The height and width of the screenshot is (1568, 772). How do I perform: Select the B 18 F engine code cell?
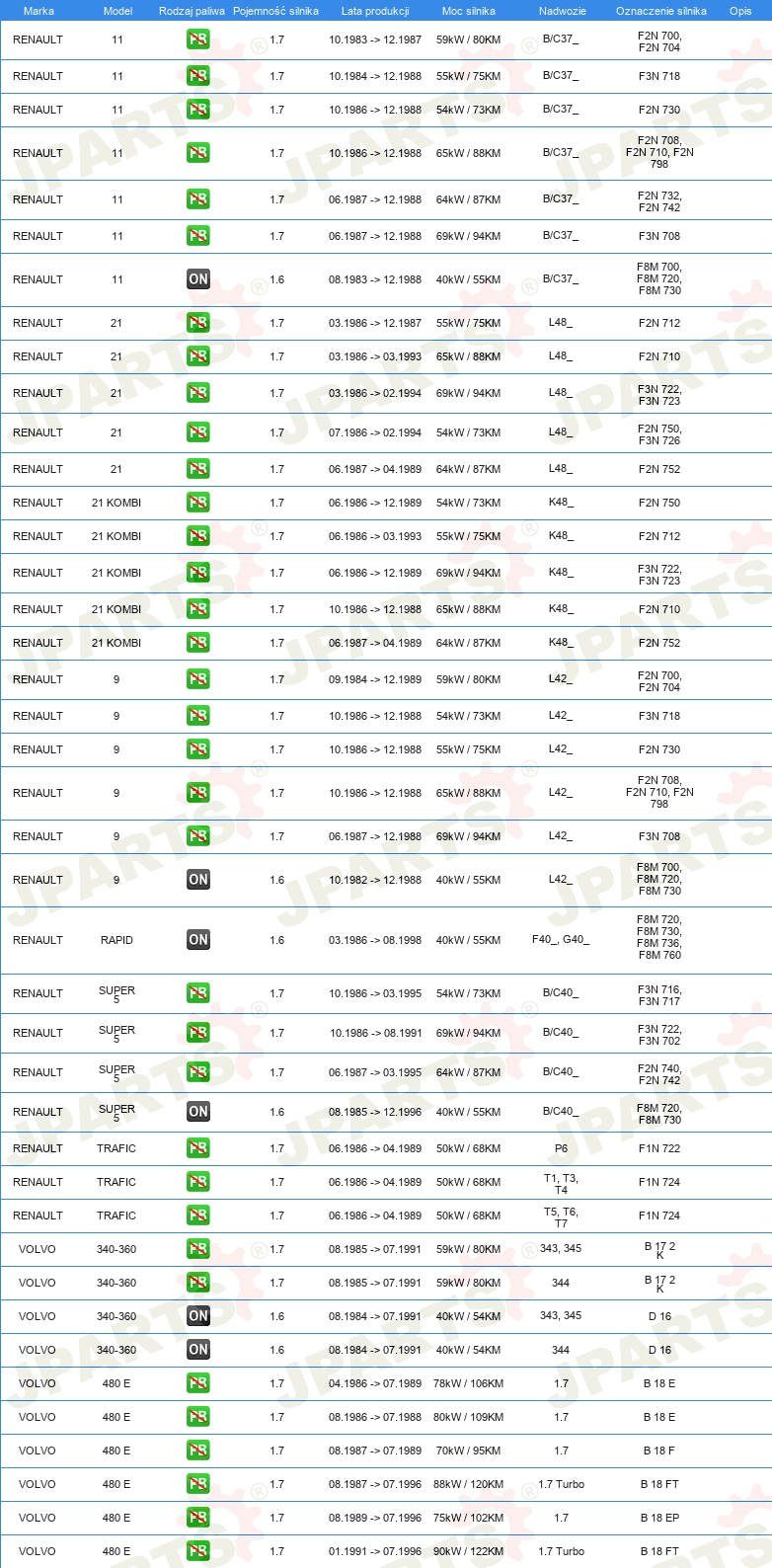pyautogui.click(x=659, y=1450)
